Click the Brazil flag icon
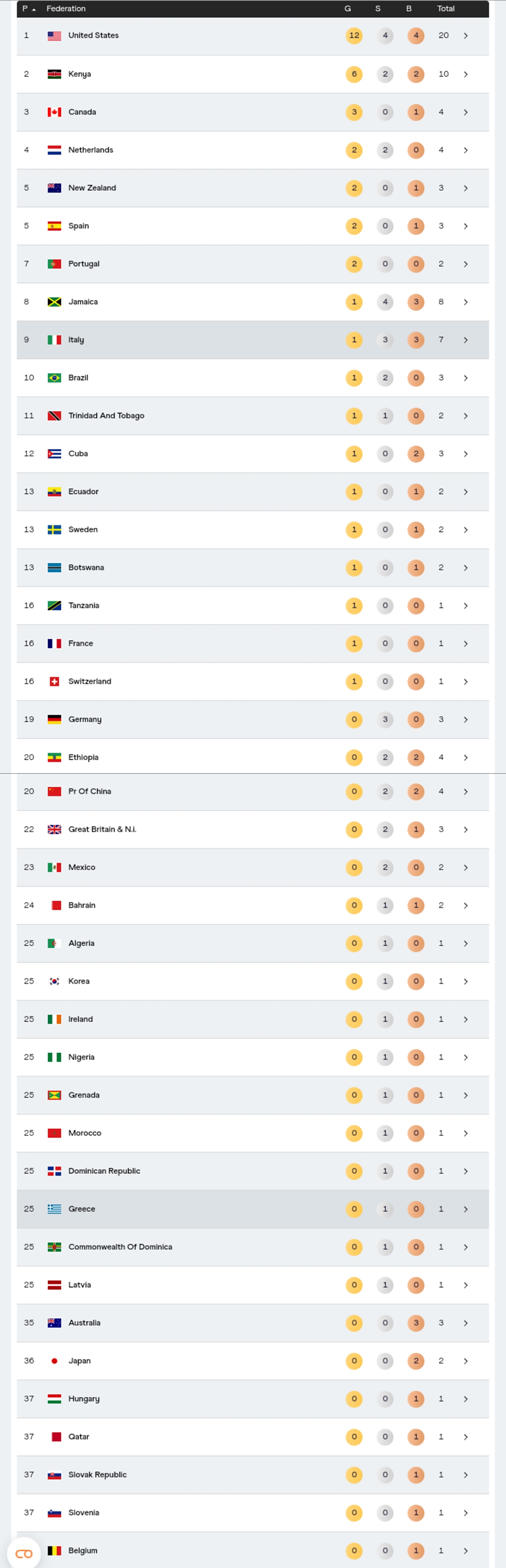This screenshot has height=1568, width=506. pos(54,378)
